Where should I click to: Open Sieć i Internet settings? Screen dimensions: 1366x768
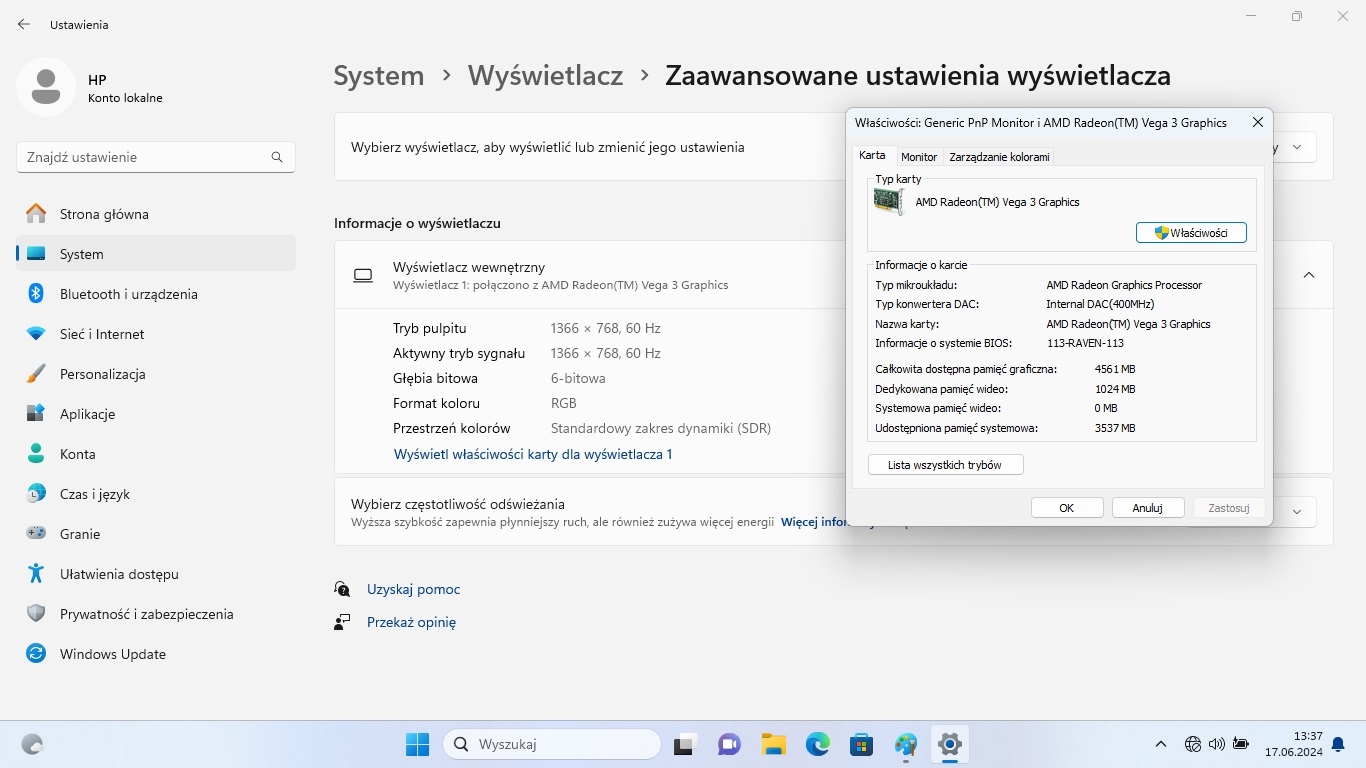click(156, 334)
